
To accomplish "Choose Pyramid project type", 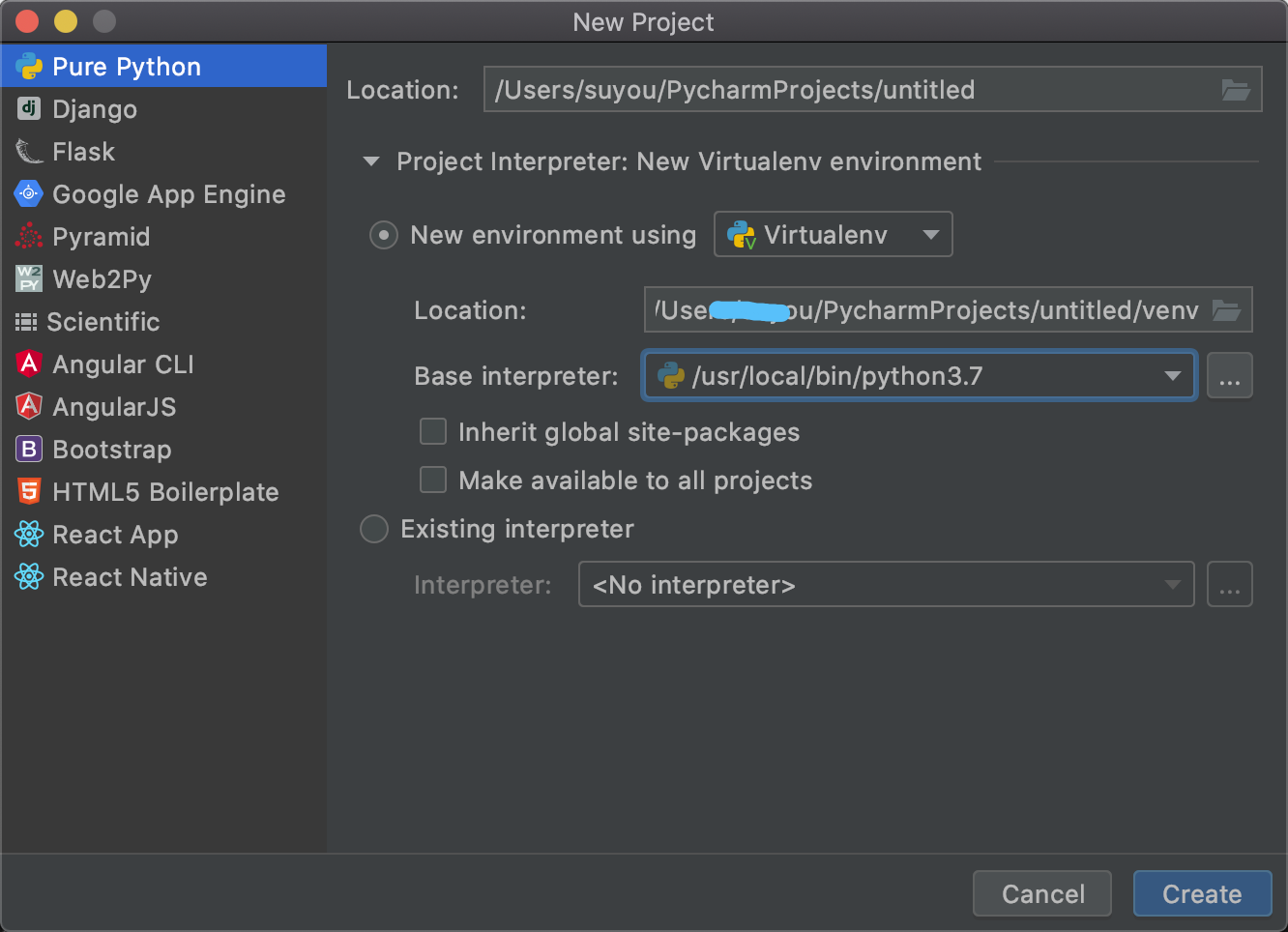I will [x=163, y=237].
